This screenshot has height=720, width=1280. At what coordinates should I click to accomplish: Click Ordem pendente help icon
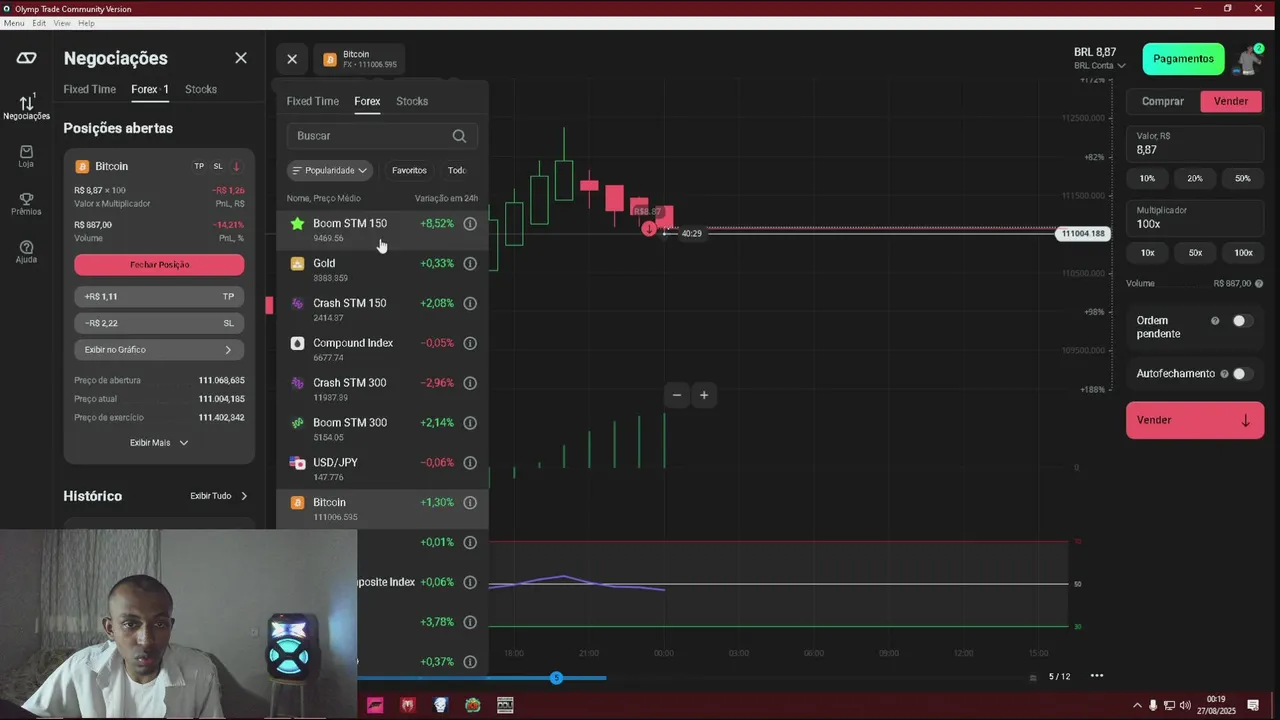(1215, 321)
